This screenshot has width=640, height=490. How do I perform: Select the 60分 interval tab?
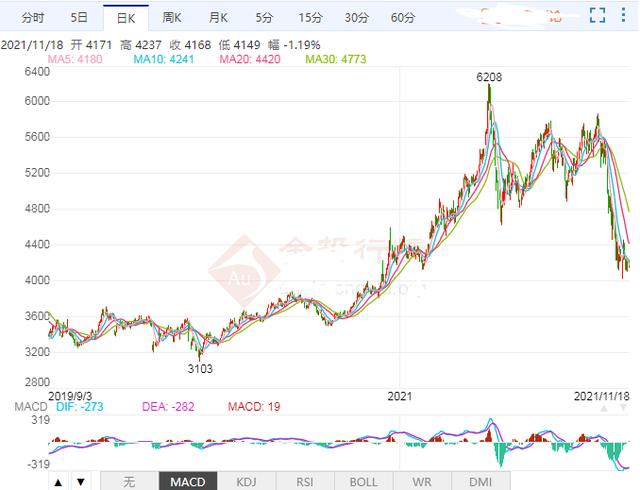point(402,18)
